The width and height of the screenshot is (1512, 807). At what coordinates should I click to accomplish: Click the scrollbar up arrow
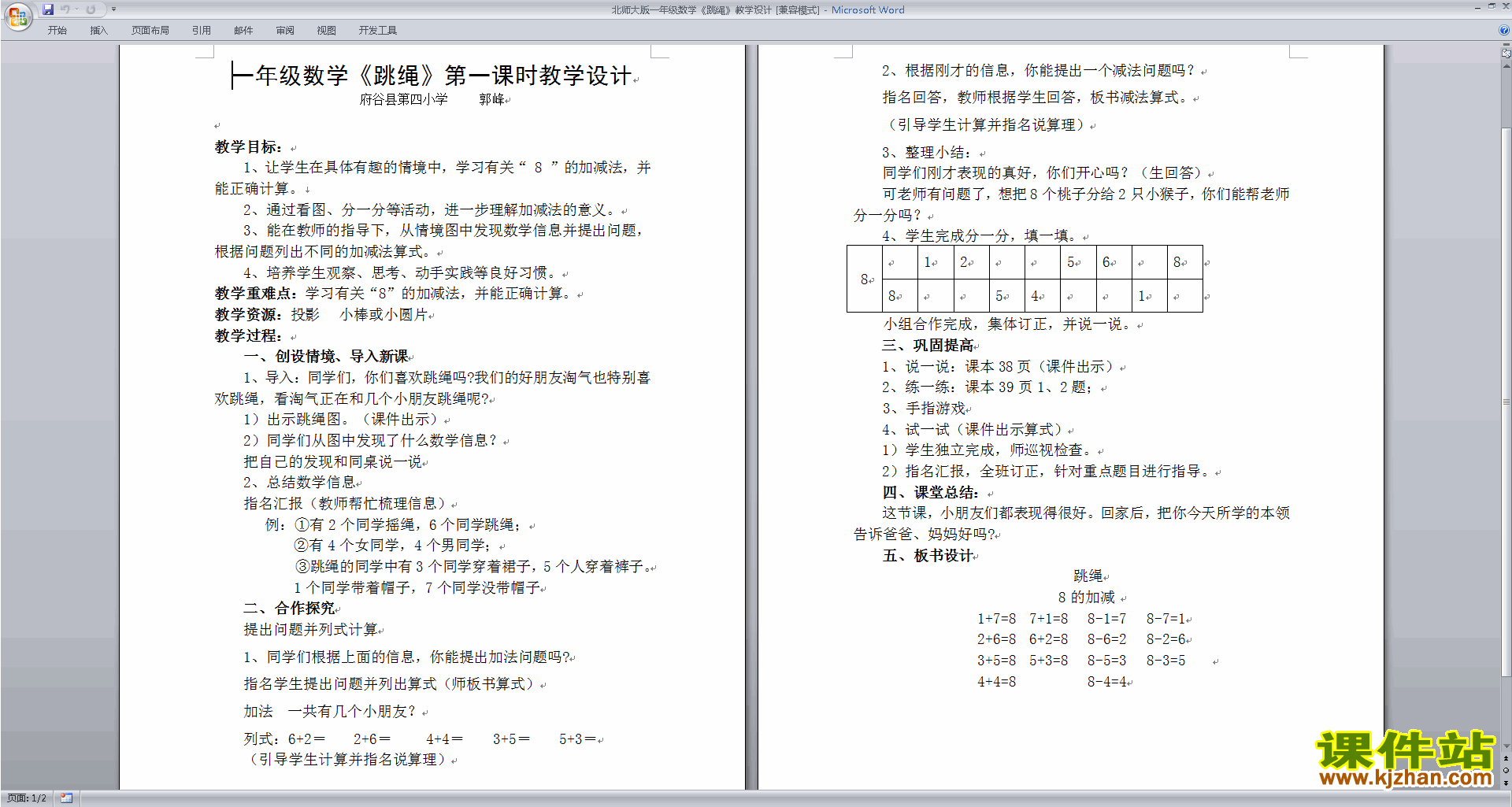(1506, 66)
